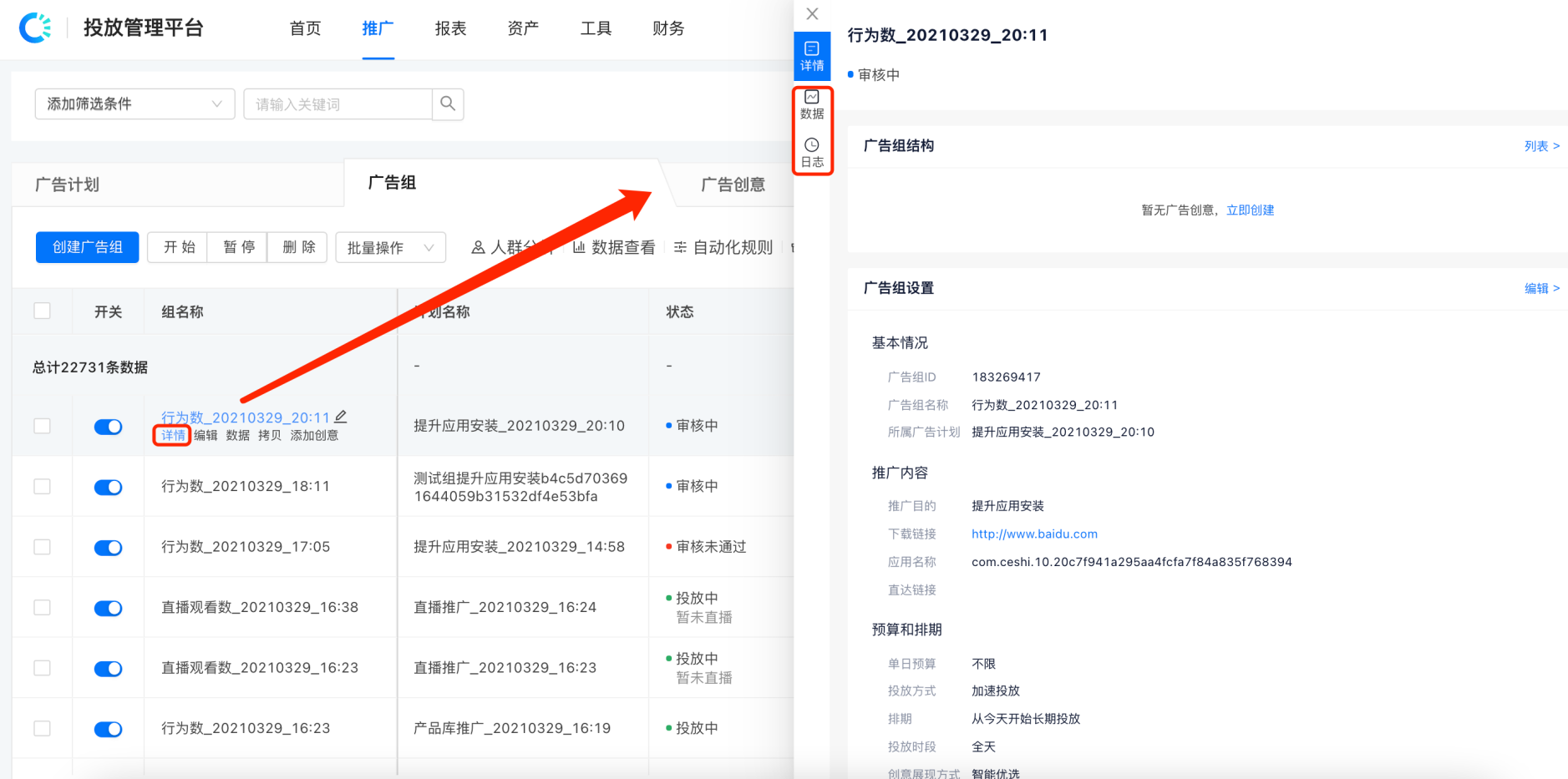Click the search magnifier icon
The width and height of the screenshot is (1568, 779).
(448, 104)
